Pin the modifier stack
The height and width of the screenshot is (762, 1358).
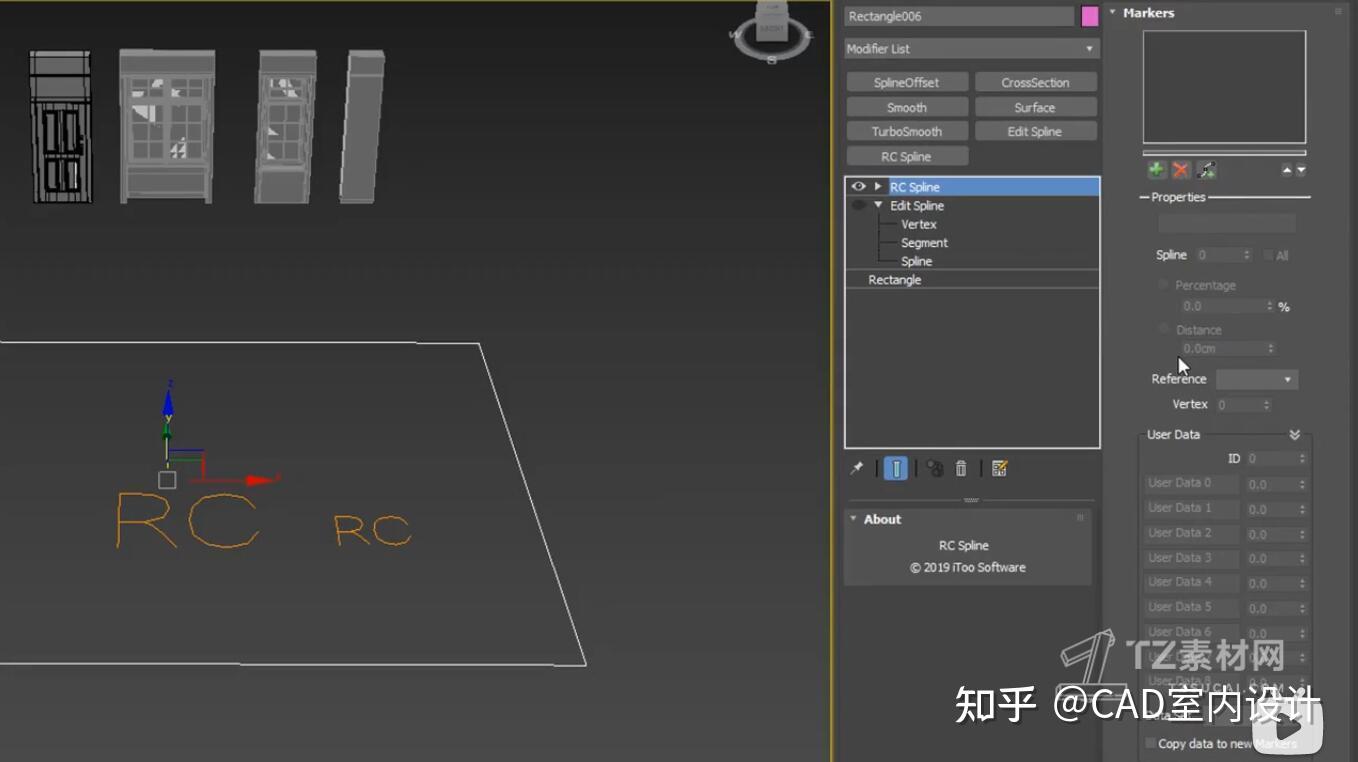pyautogui.click(x=857, y=468)
